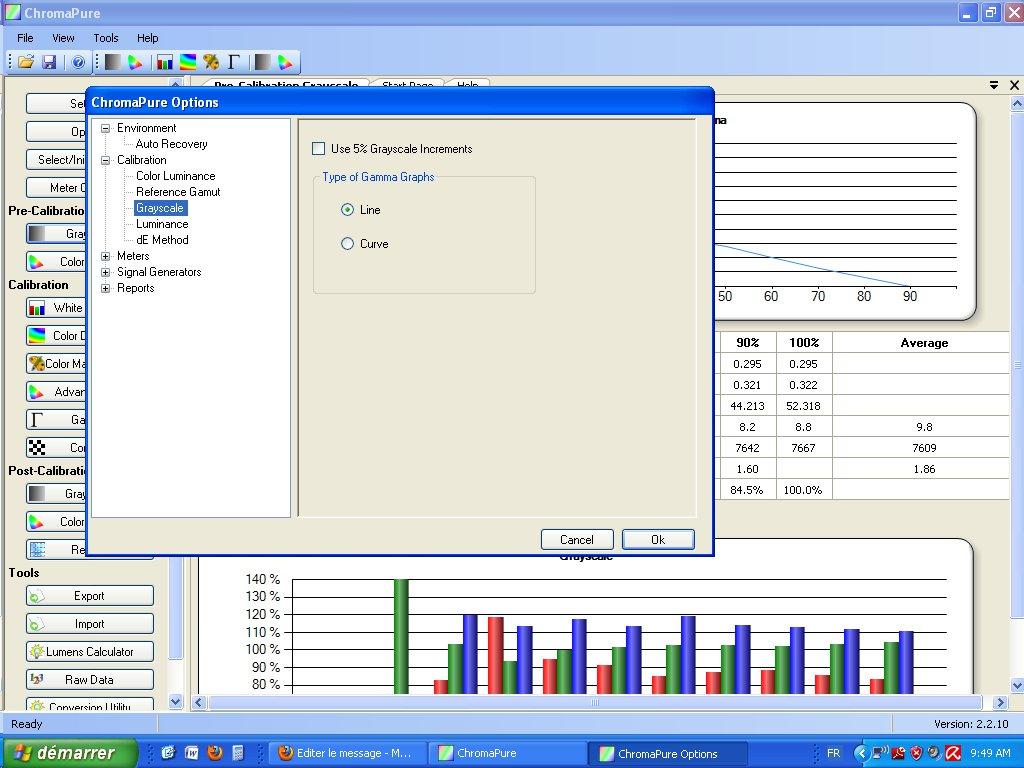
Task: Click the Save floppy disk toolbar icon
Action: click(49, 62)
